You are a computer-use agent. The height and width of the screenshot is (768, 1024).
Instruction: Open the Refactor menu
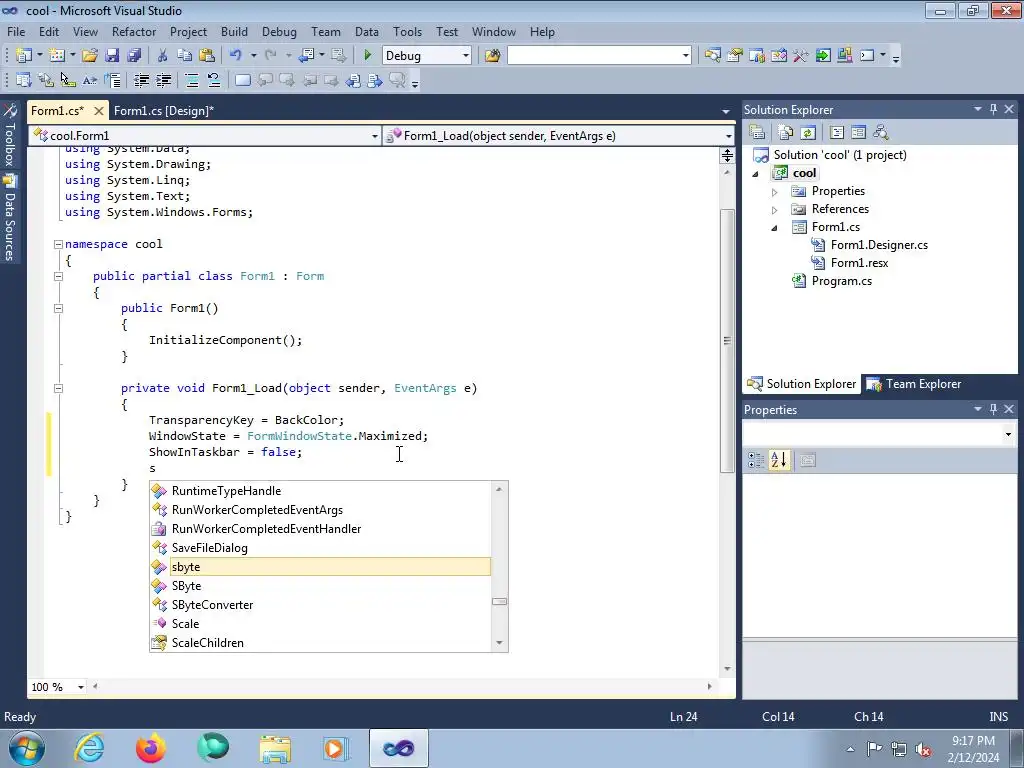[134, 31]
